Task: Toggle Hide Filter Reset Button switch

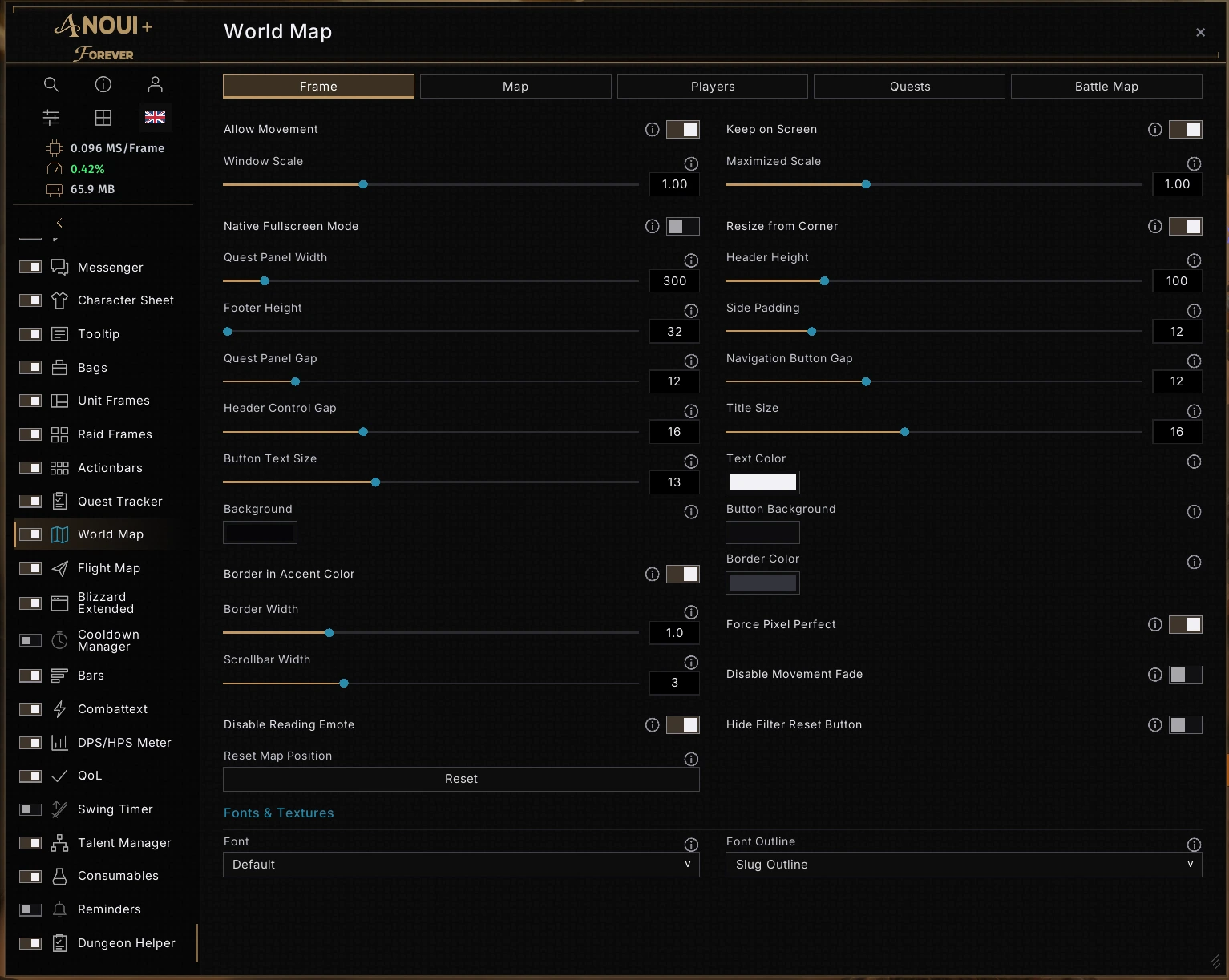Action: point(1186,725)
